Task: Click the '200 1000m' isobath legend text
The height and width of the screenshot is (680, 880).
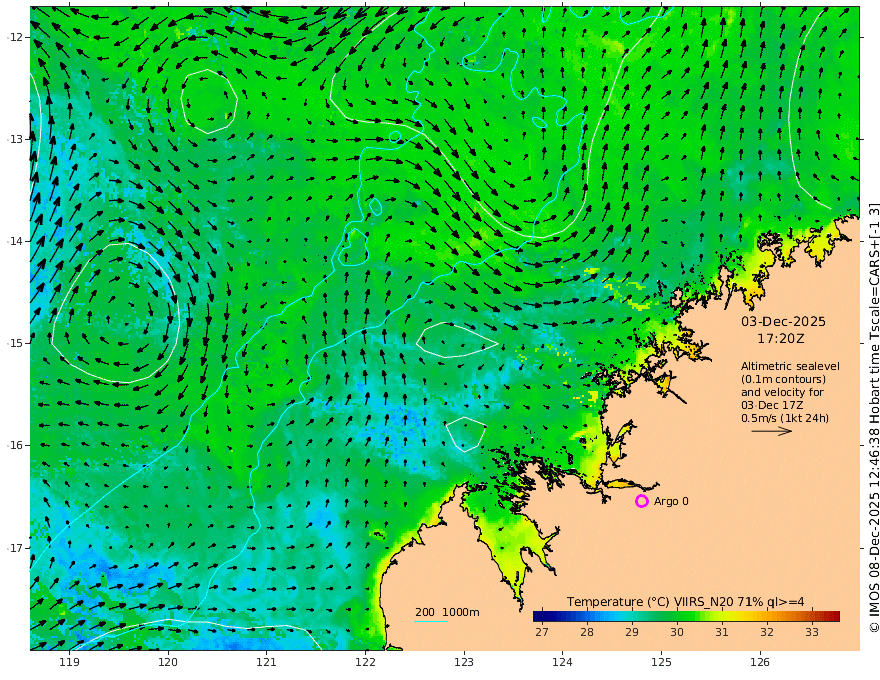Action: coord(447,612)
